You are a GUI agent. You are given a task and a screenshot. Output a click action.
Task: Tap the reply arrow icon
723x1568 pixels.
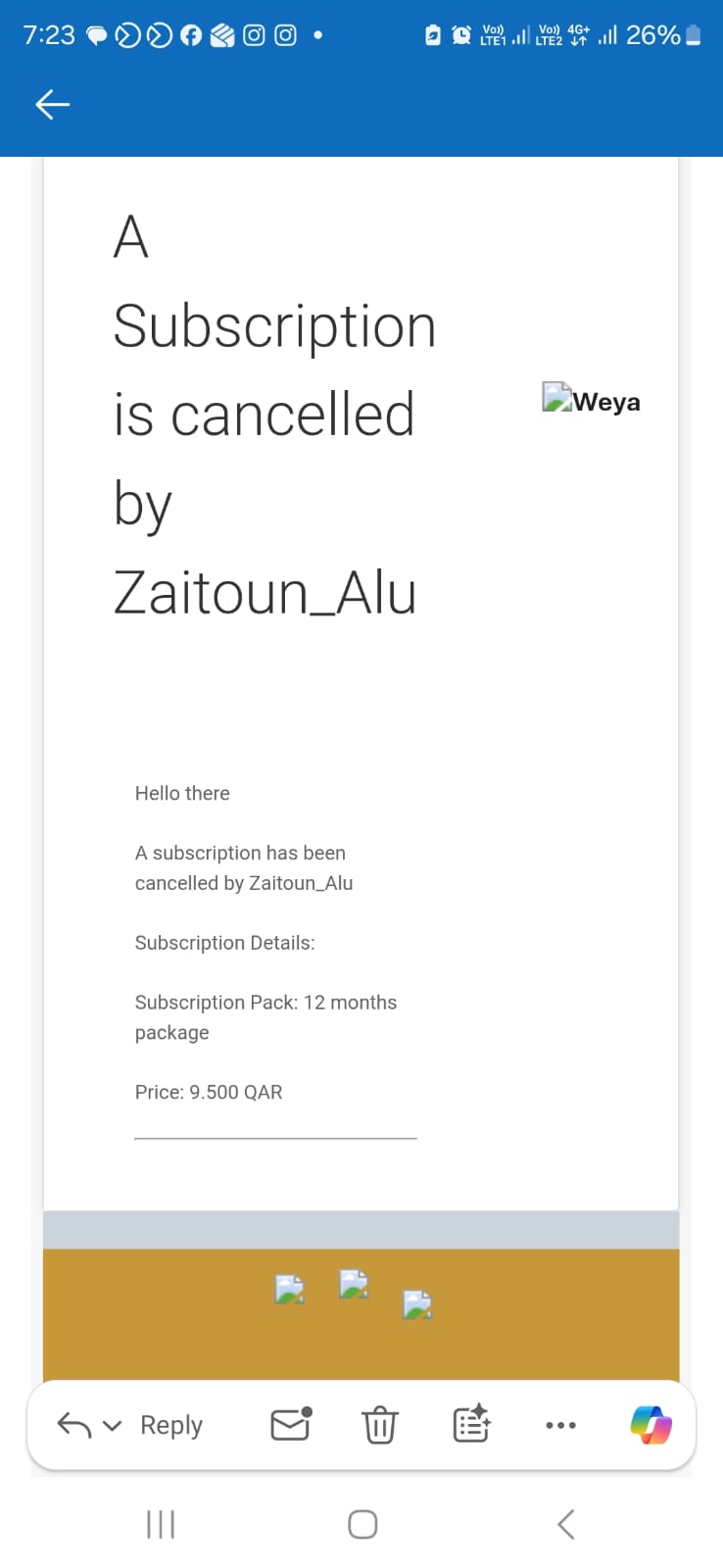click(x=74, y=1425)
